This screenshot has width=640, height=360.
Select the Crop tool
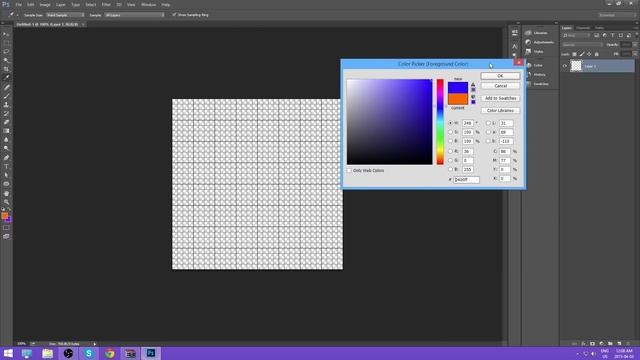tap(6, 69)
